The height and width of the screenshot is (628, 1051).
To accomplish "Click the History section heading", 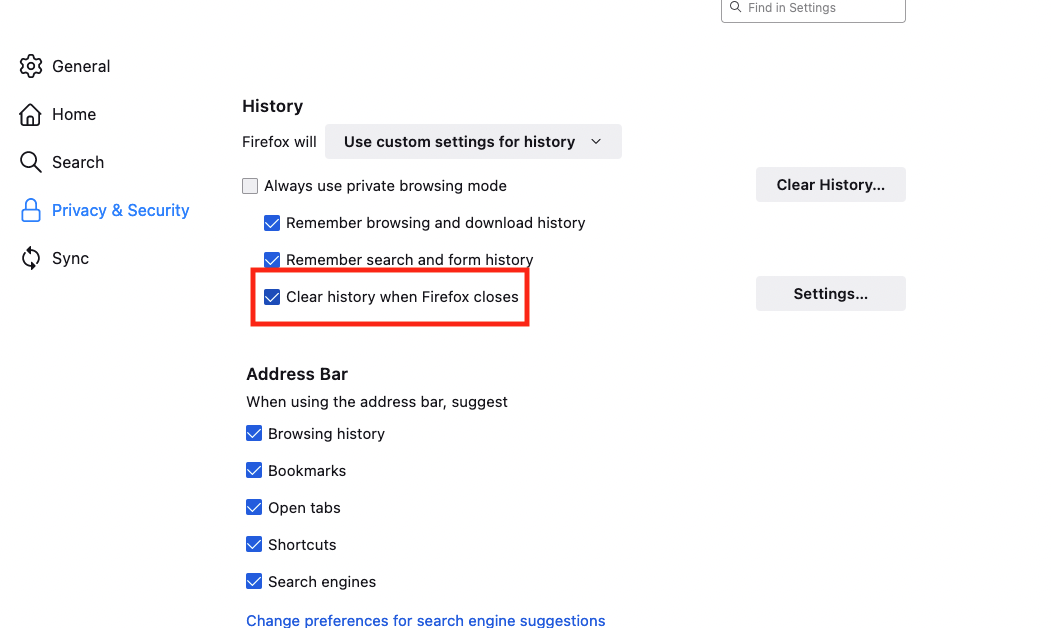I will (272, 106).
